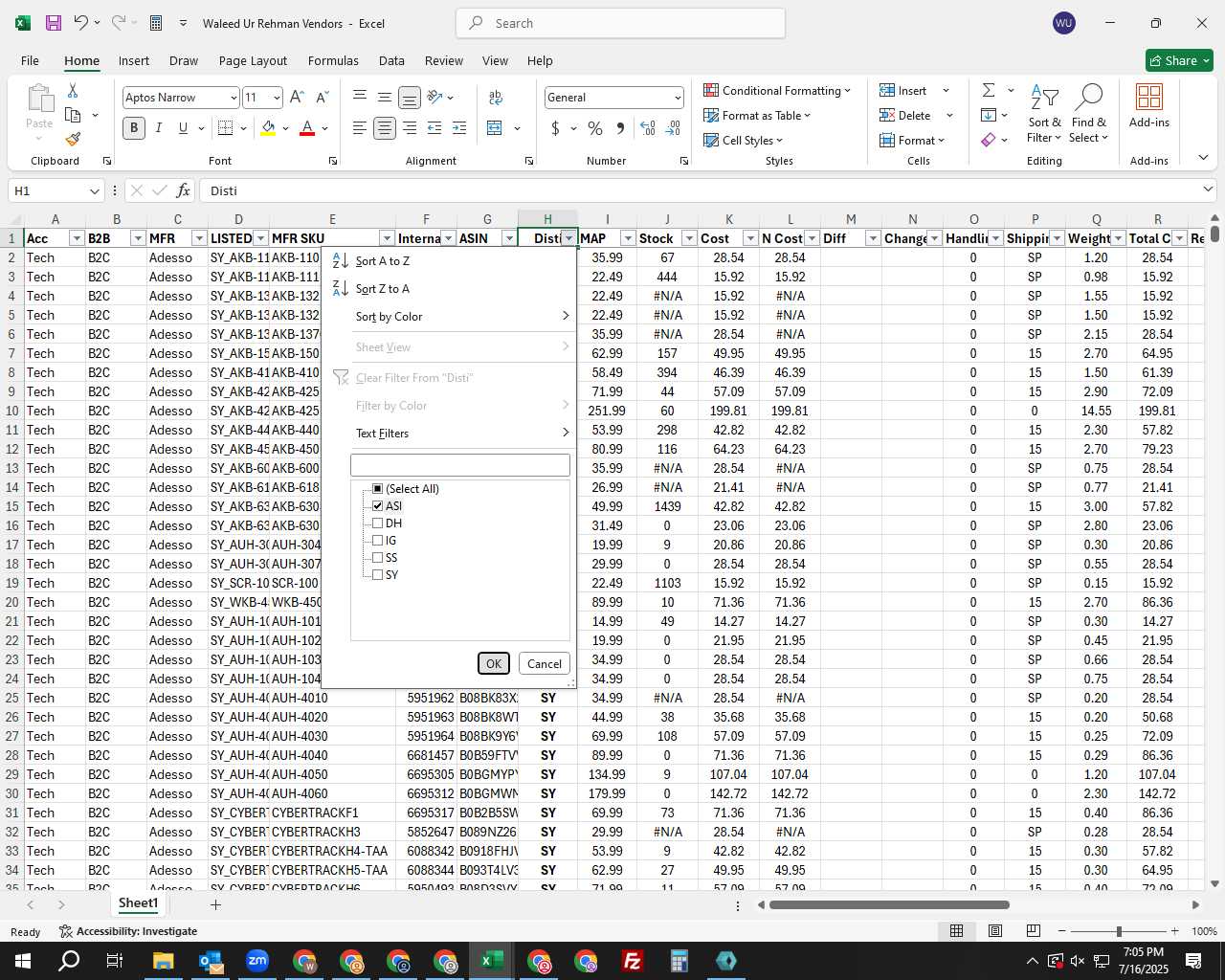Screen dimensions: 1225x980
Task: Click the Decrease Decimal icon
Action: coord(673,128)
